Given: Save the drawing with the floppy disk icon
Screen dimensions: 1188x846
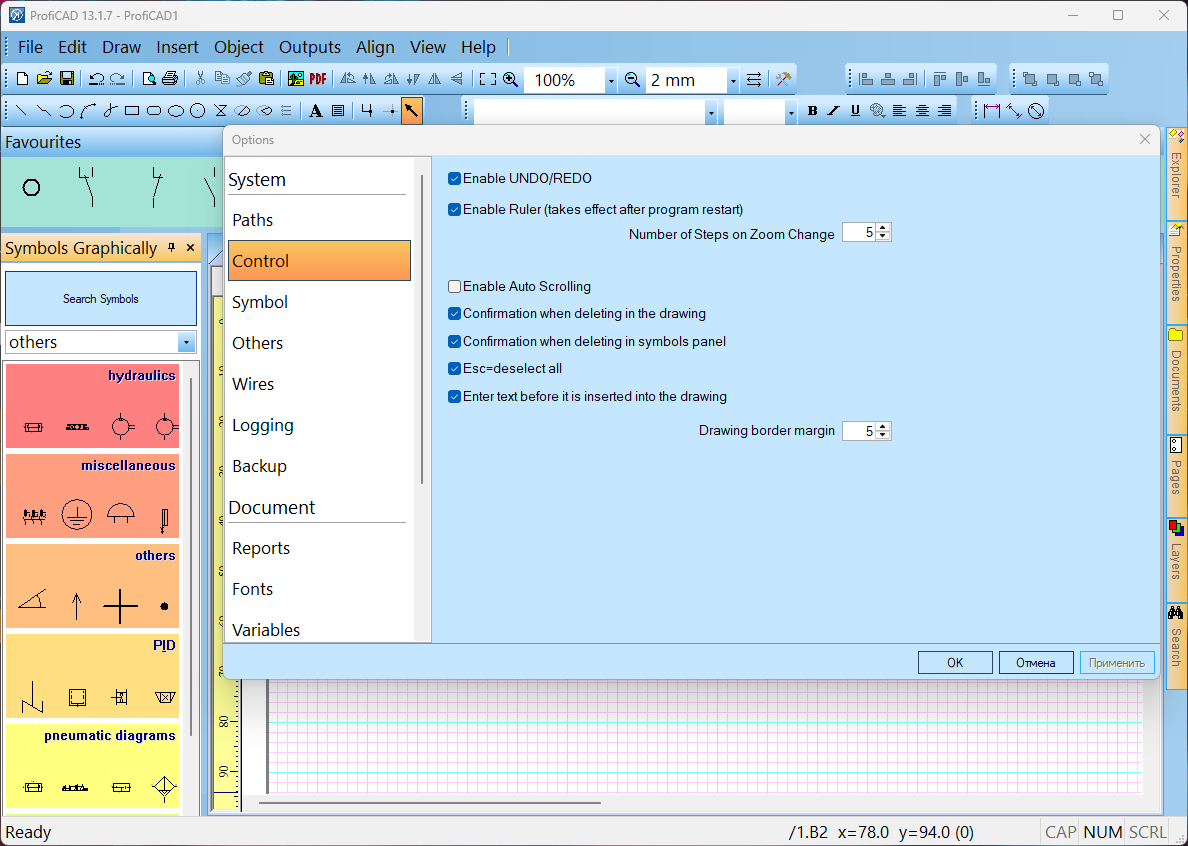Looking at the screenshot, I should pos(67,79).
